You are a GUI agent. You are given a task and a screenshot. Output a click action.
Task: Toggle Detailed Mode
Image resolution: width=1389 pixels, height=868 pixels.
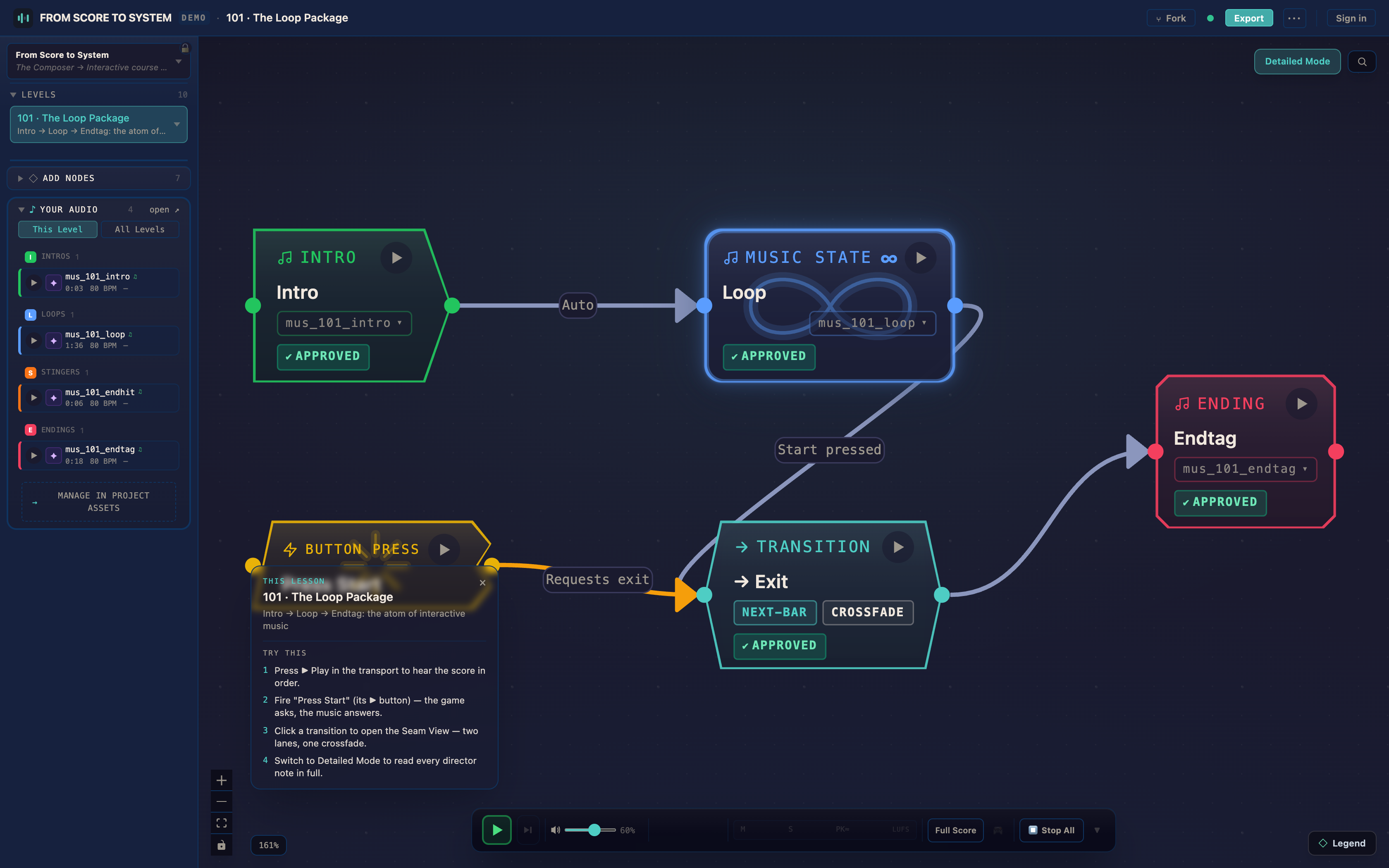click(x=1296, y=62)
